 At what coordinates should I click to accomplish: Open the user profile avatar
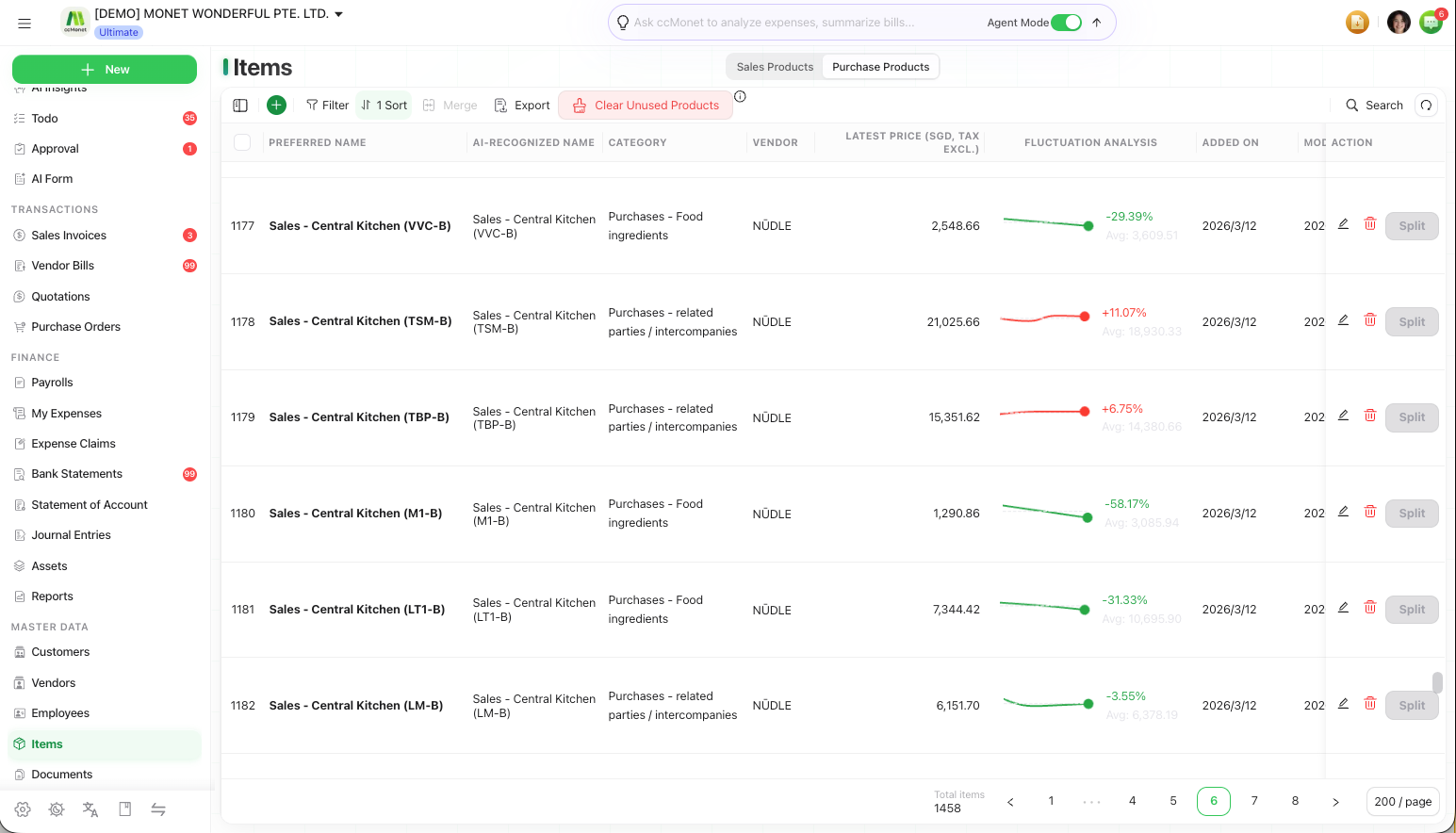click(x=1399, y=22)
